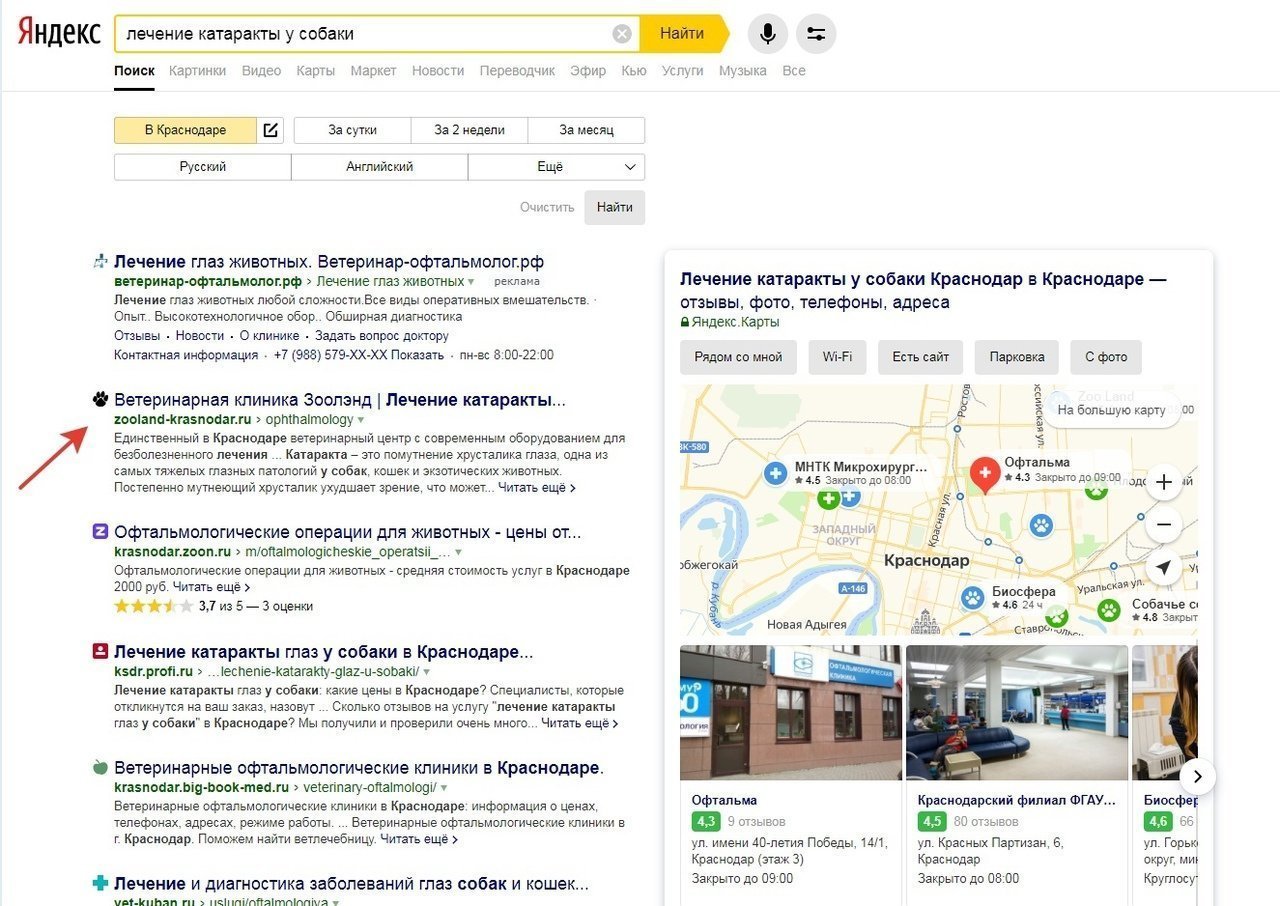The width and height of the screenshot is (1280, 906).
Task: Filter results by За сутки
Action: (x=352, y=130)
